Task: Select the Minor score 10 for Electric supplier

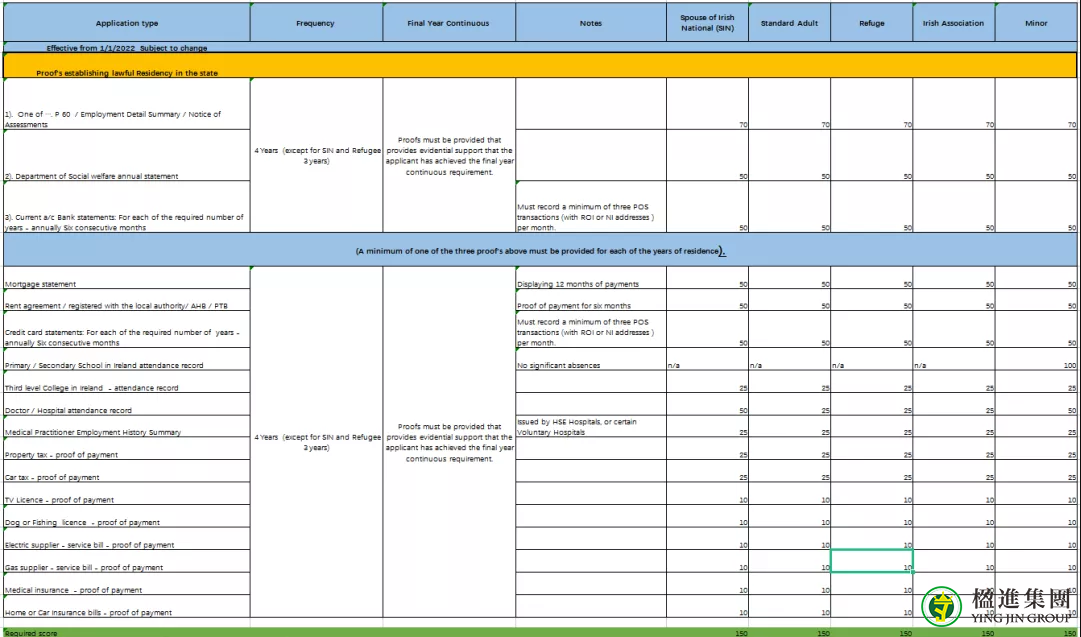Action: (1035, 539)
